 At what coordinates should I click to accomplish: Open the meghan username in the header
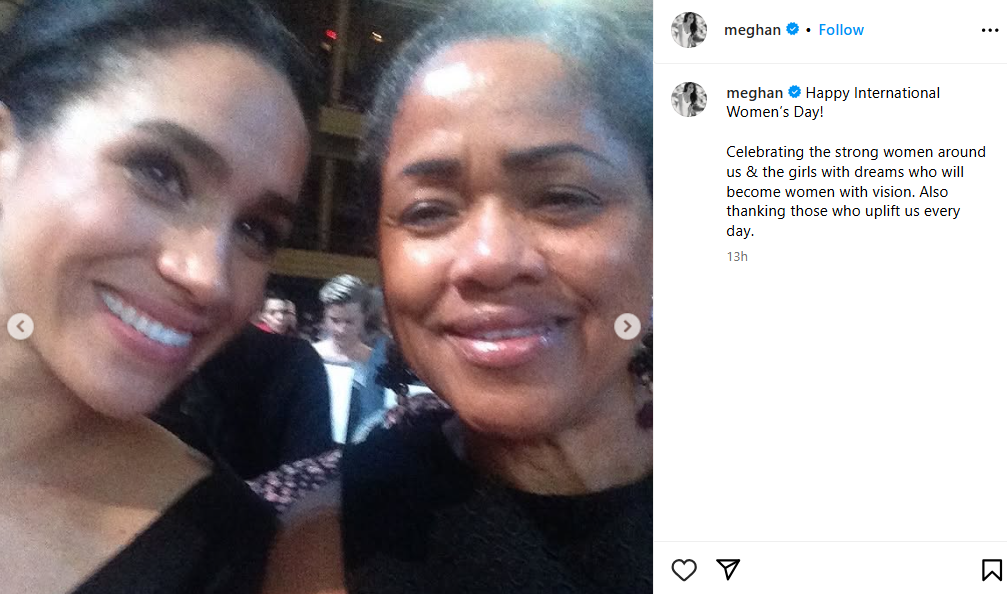tap(752, 30)
